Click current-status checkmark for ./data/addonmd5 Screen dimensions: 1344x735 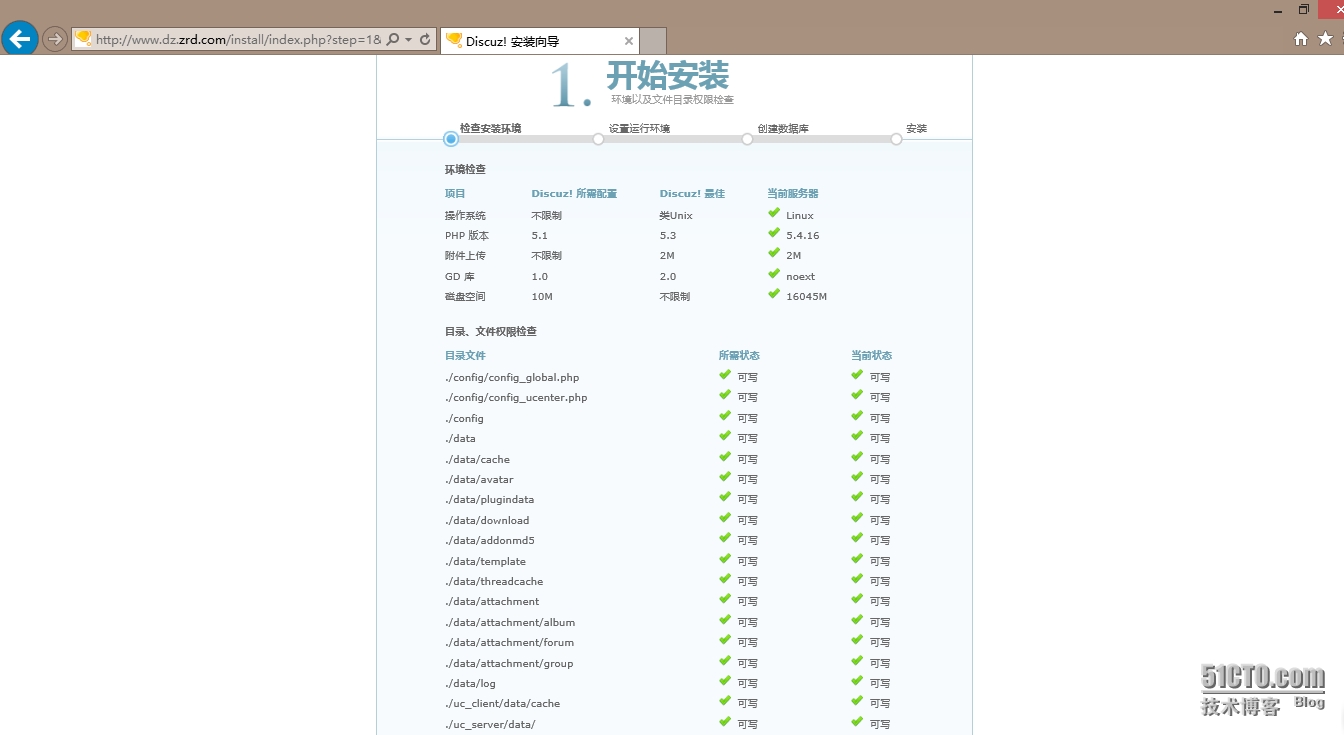857,538
